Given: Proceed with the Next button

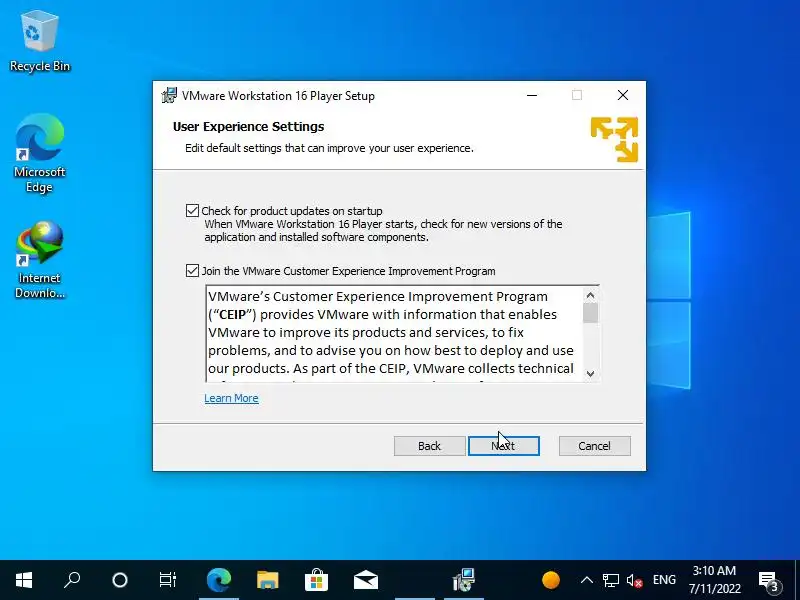Looking at the screenshot, I should (x=504, y=446).
